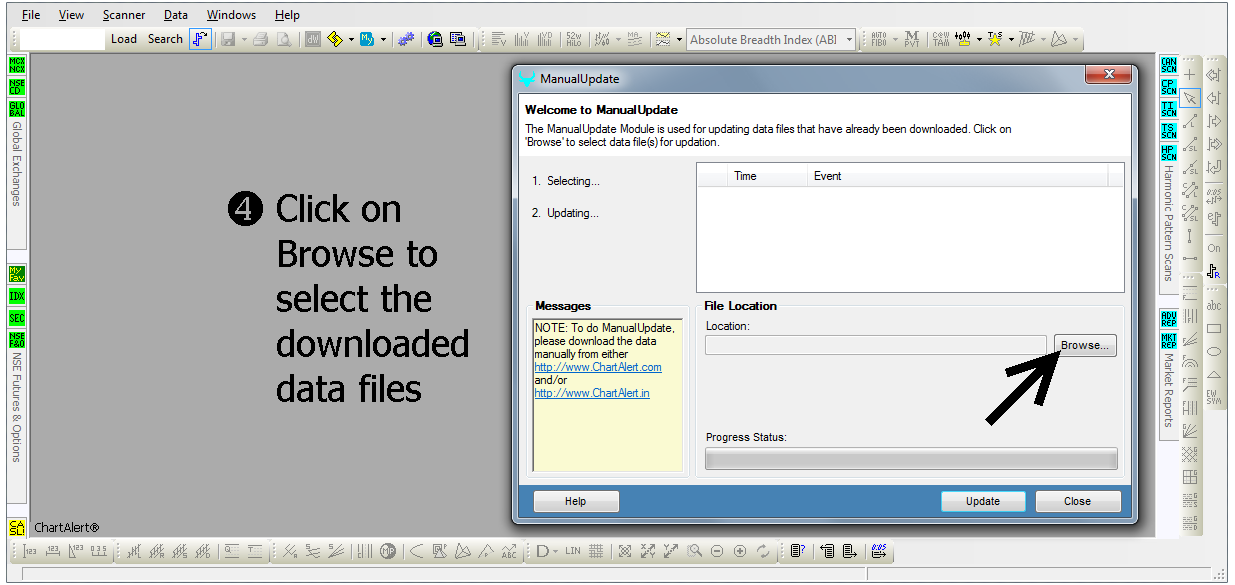Expand the Auto FIBO dropdown arrow
The width and height of the screenshot is (1235, 585).
[x=895, y=40]
